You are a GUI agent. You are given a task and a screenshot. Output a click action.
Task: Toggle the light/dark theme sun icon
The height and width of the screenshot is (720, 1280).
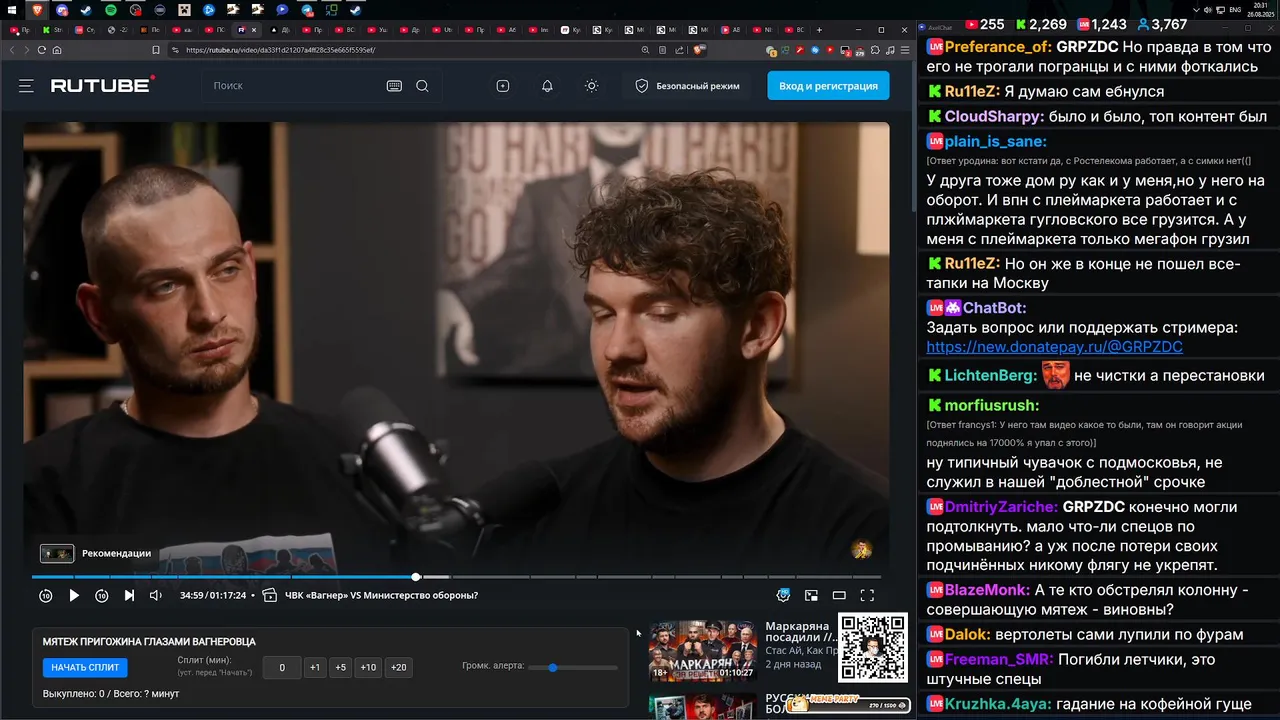point(592,86)
